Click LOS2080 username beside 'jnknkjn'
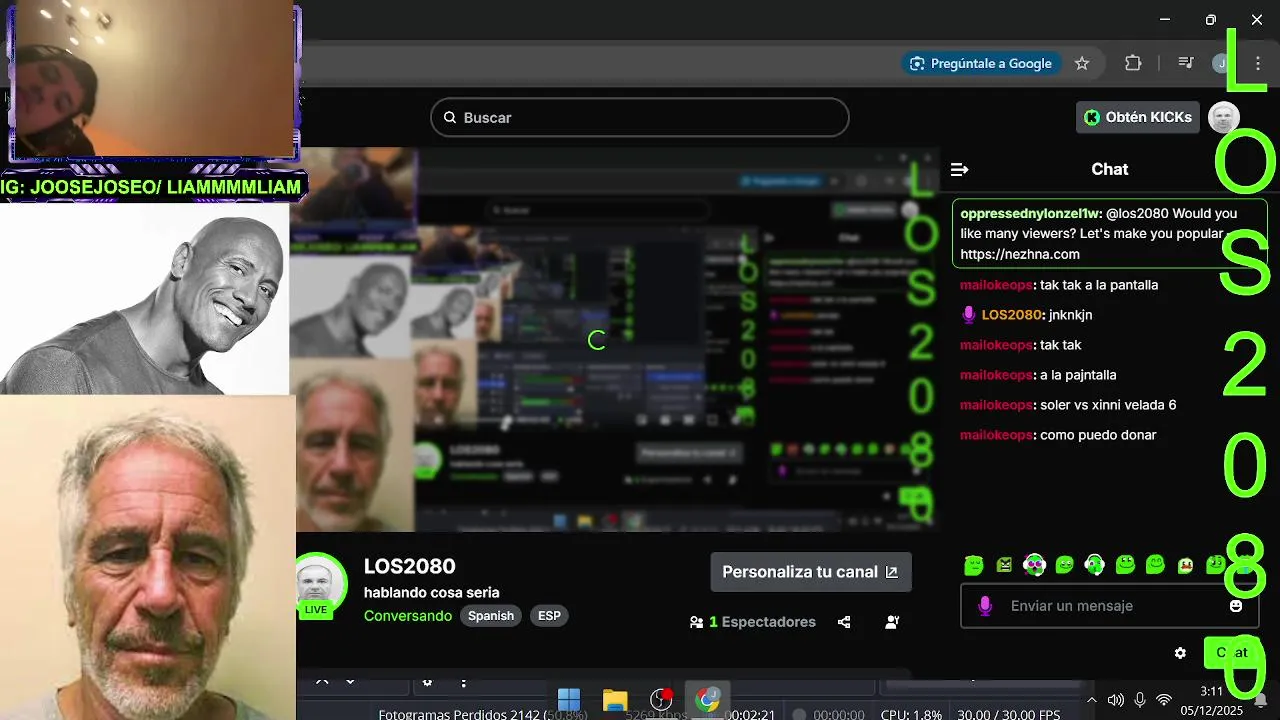Image resolution: width=1280 pixels, height=720 pixels. tap(1012, 315)
